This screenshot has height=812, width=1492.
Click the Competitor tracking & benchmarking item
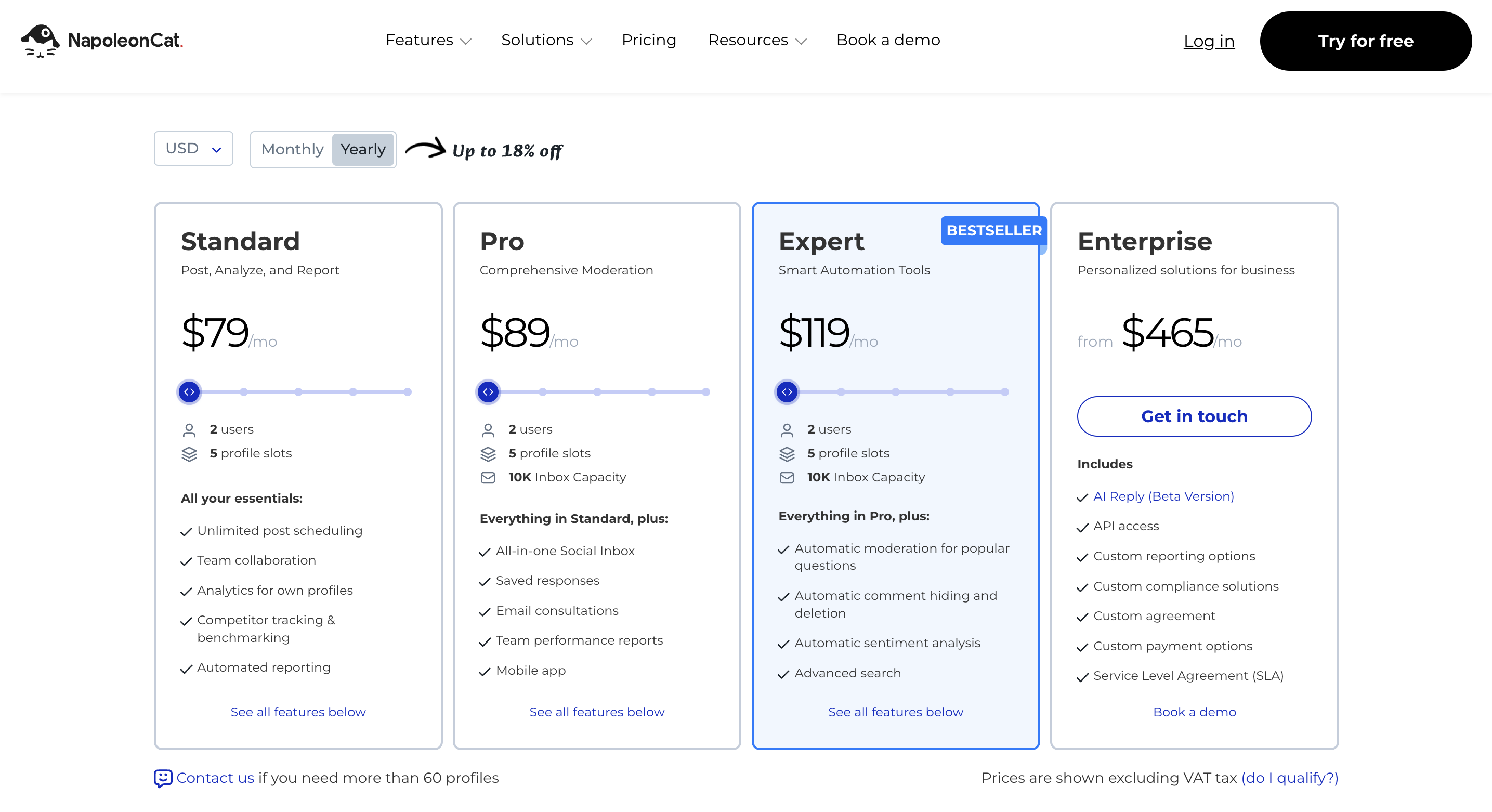click(x=266, y=628)
